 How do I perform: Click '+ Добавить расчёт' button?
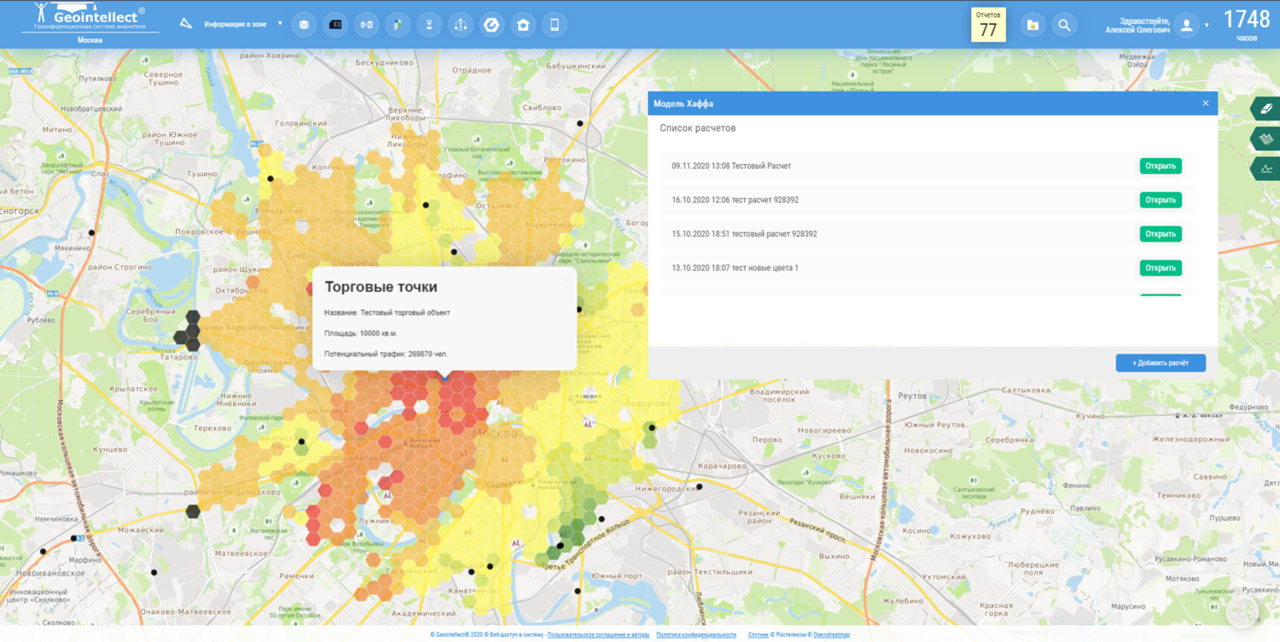click(1160, 363)
